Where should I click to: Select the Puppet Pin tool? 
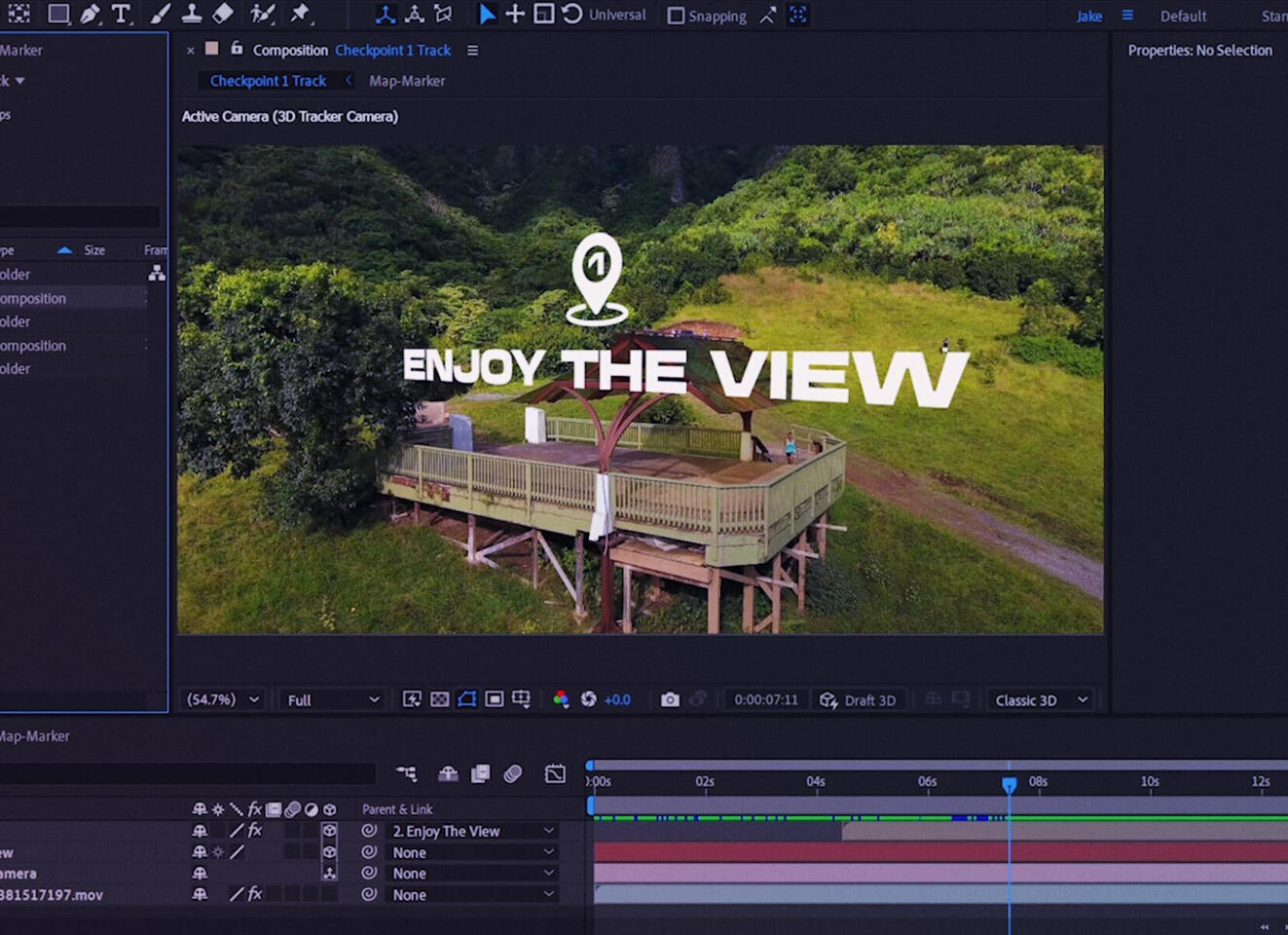tap(300, 14)
